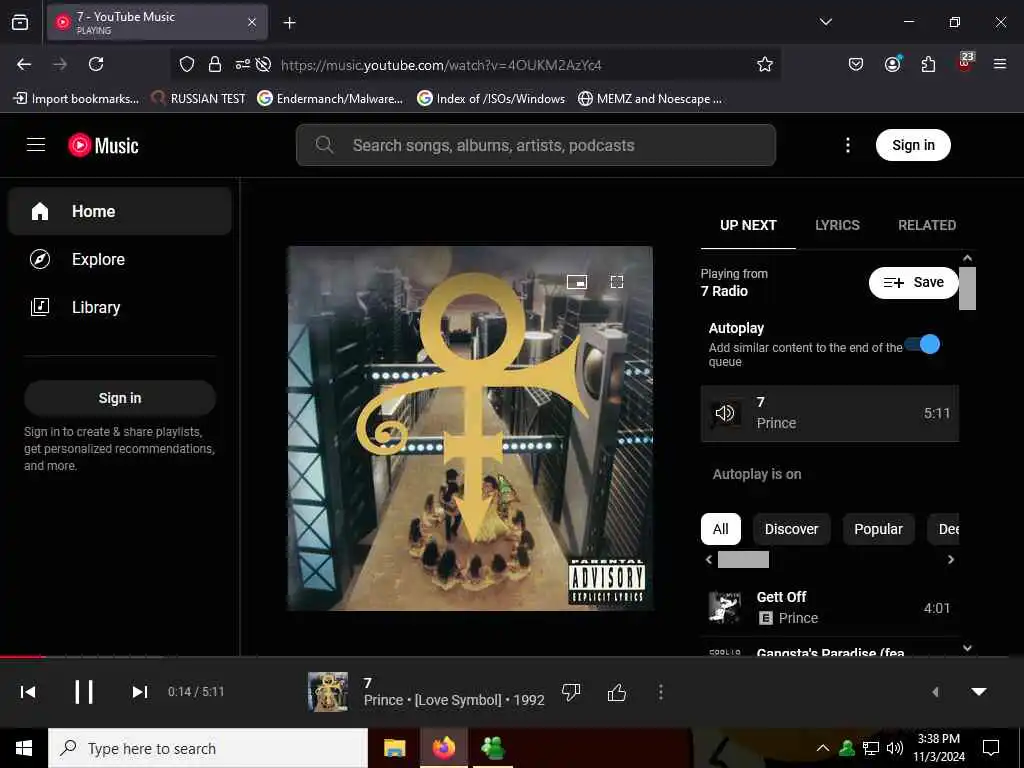The height and width of the screenshot is (768, 1024).
Task: Click the player bar album thumbnail
Action: point(328,692)
